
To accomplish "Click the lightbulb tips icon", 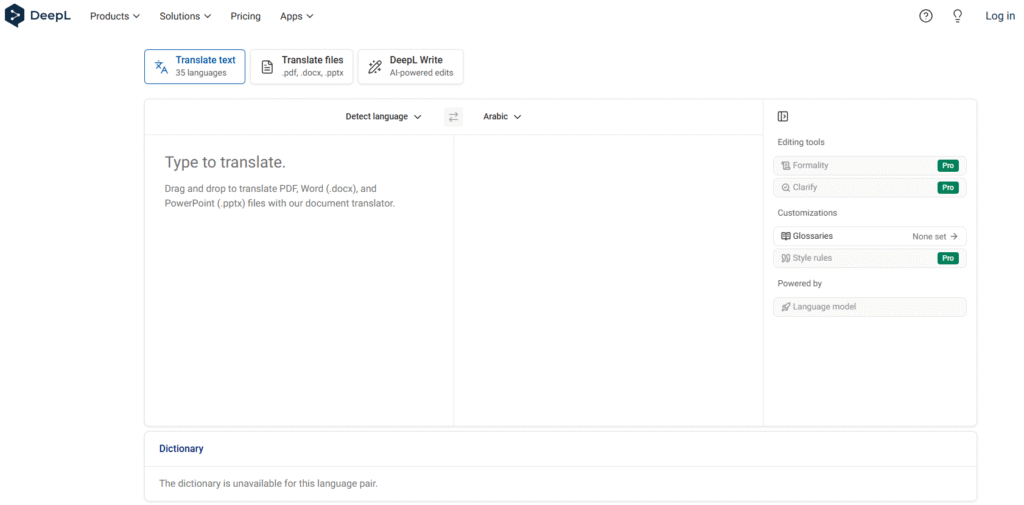I will 957,16.
